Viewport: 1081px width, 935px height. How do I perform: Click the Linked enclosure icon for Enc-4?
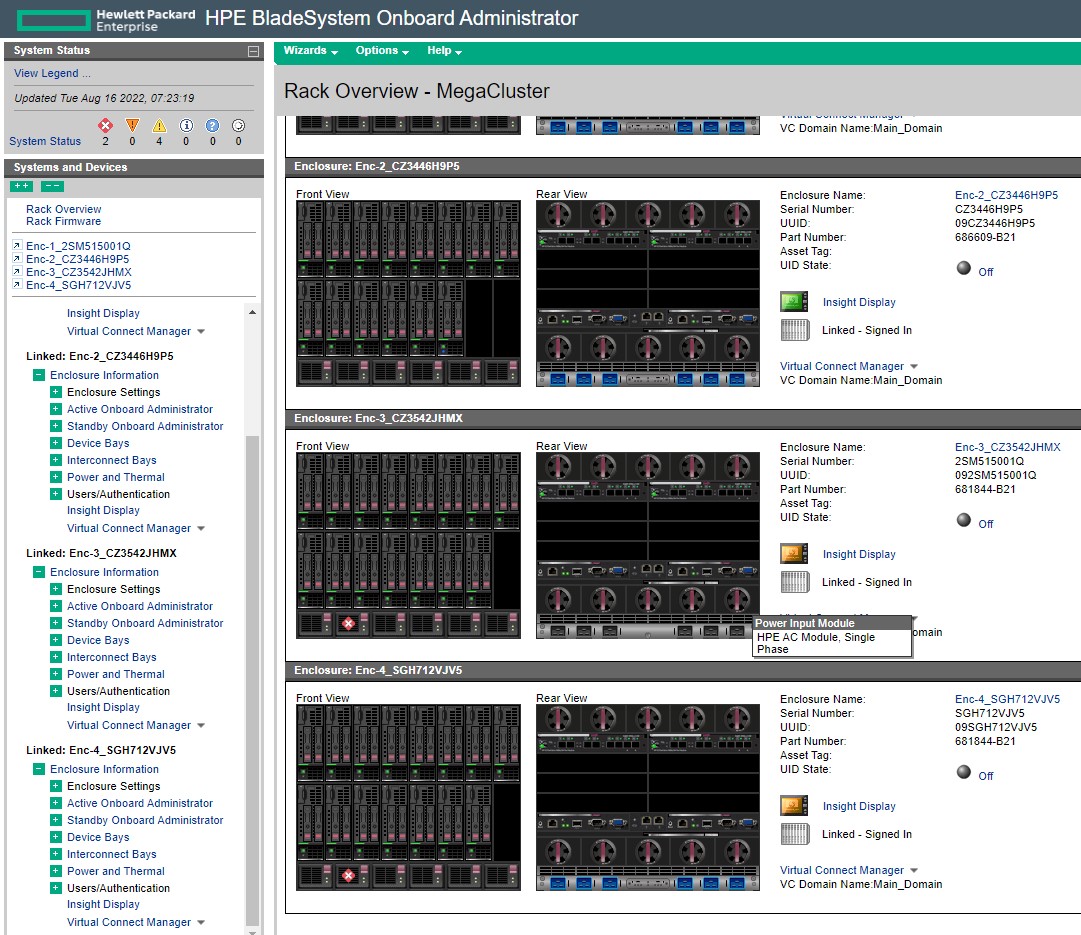point(795,834)
